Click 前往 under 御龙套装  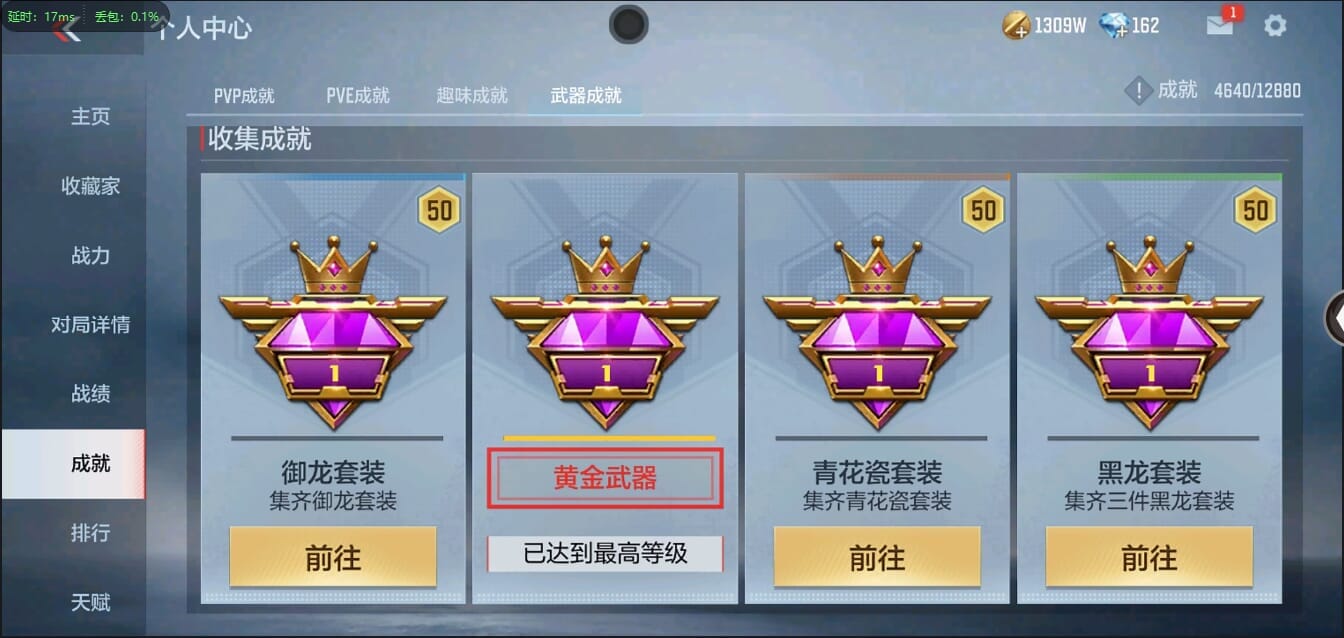tap(333, 557)
